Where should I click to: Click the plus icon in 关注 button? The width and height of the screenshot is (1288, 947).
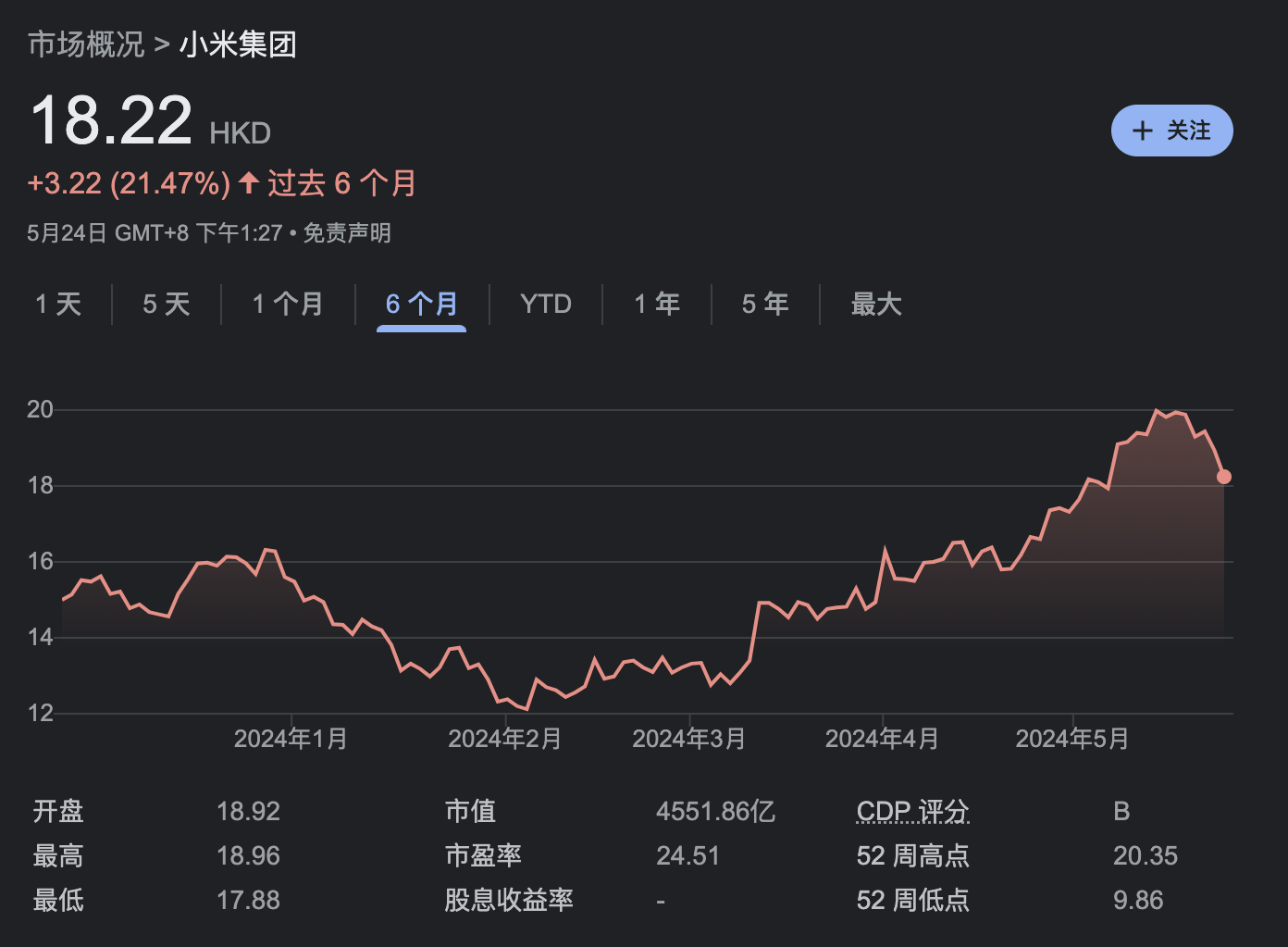1143,131
